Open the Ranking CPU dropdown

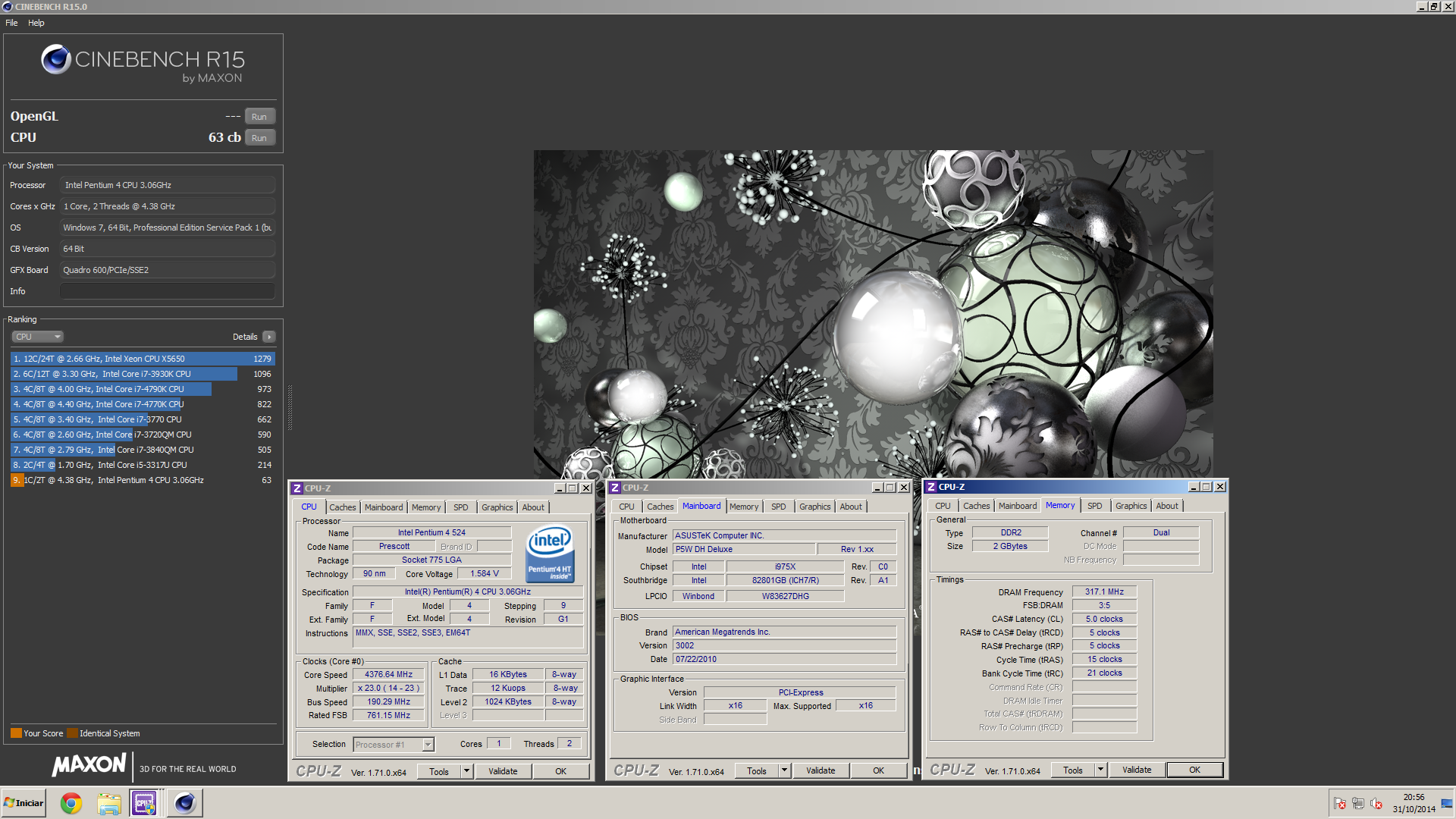(x=37, y=337)
